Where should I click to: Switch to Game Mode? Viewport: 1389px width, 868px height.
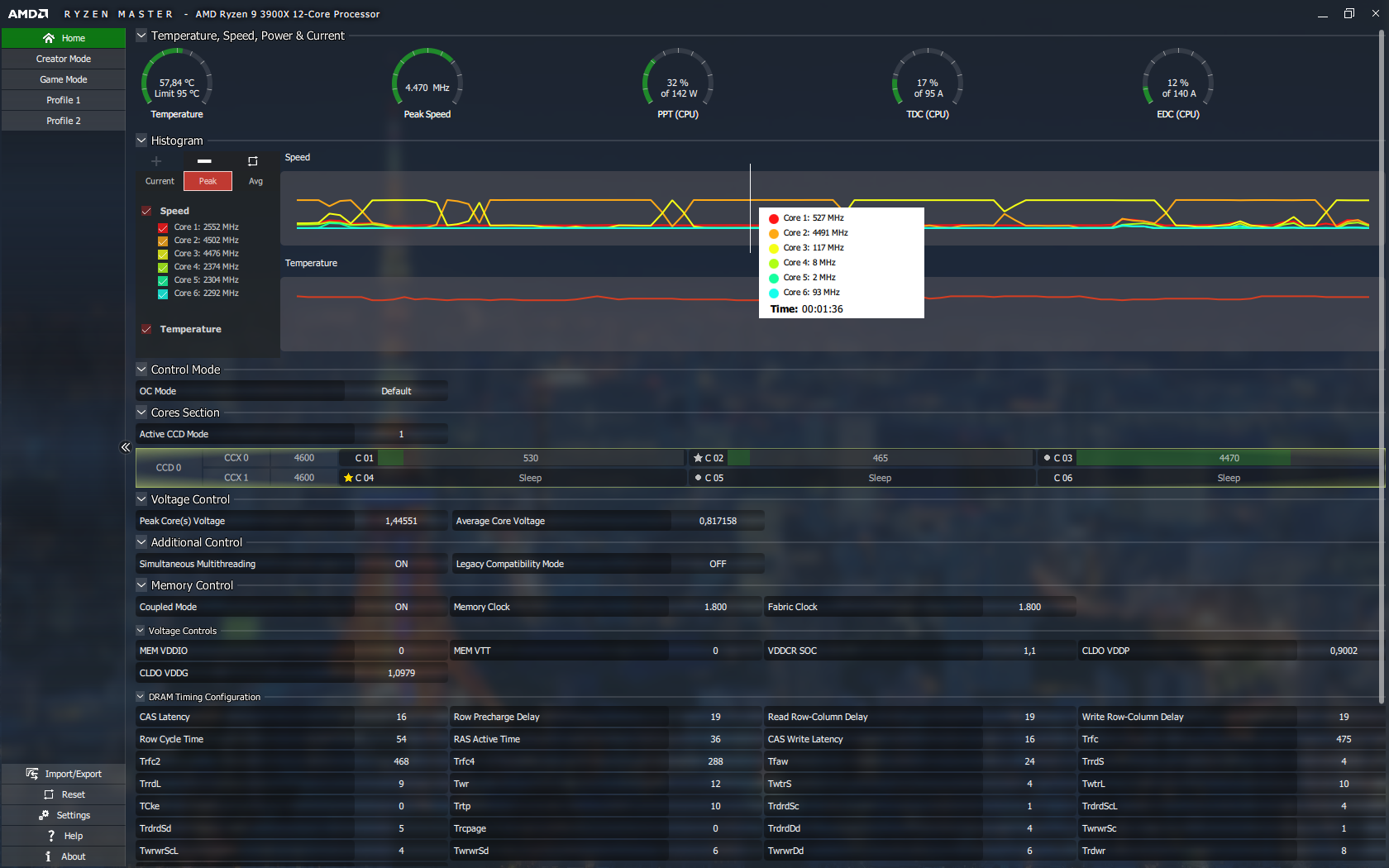64,79
